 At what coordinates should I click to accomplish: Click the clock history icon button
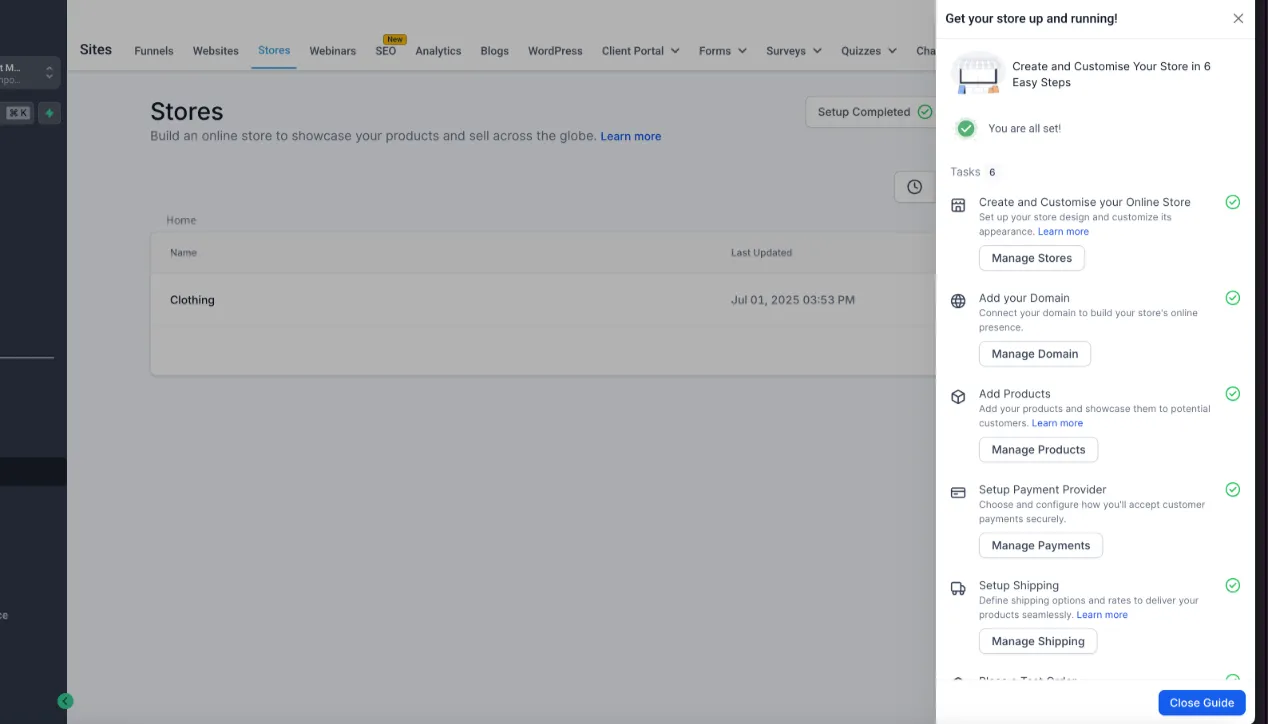coord(914,187)
